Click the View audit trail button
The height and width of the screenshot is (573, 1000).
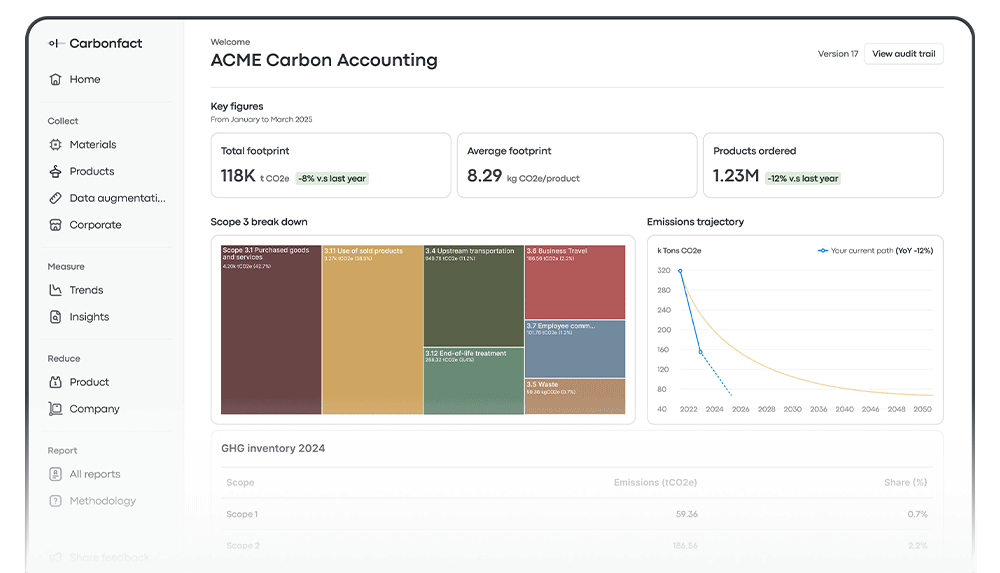pyautogui.click(x=904, y=54)
